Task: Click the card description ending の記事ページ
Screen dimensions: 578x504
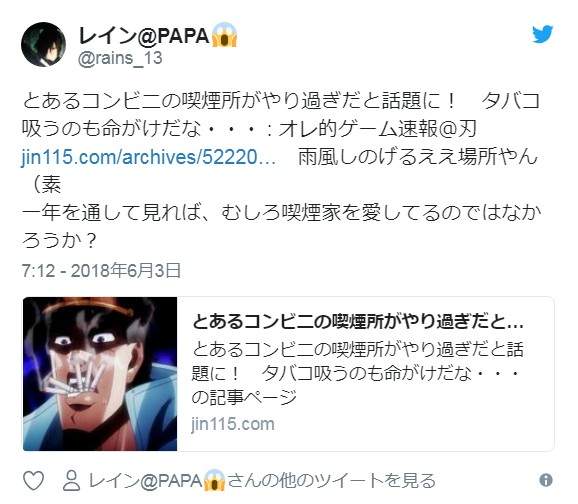Action: 357,373
